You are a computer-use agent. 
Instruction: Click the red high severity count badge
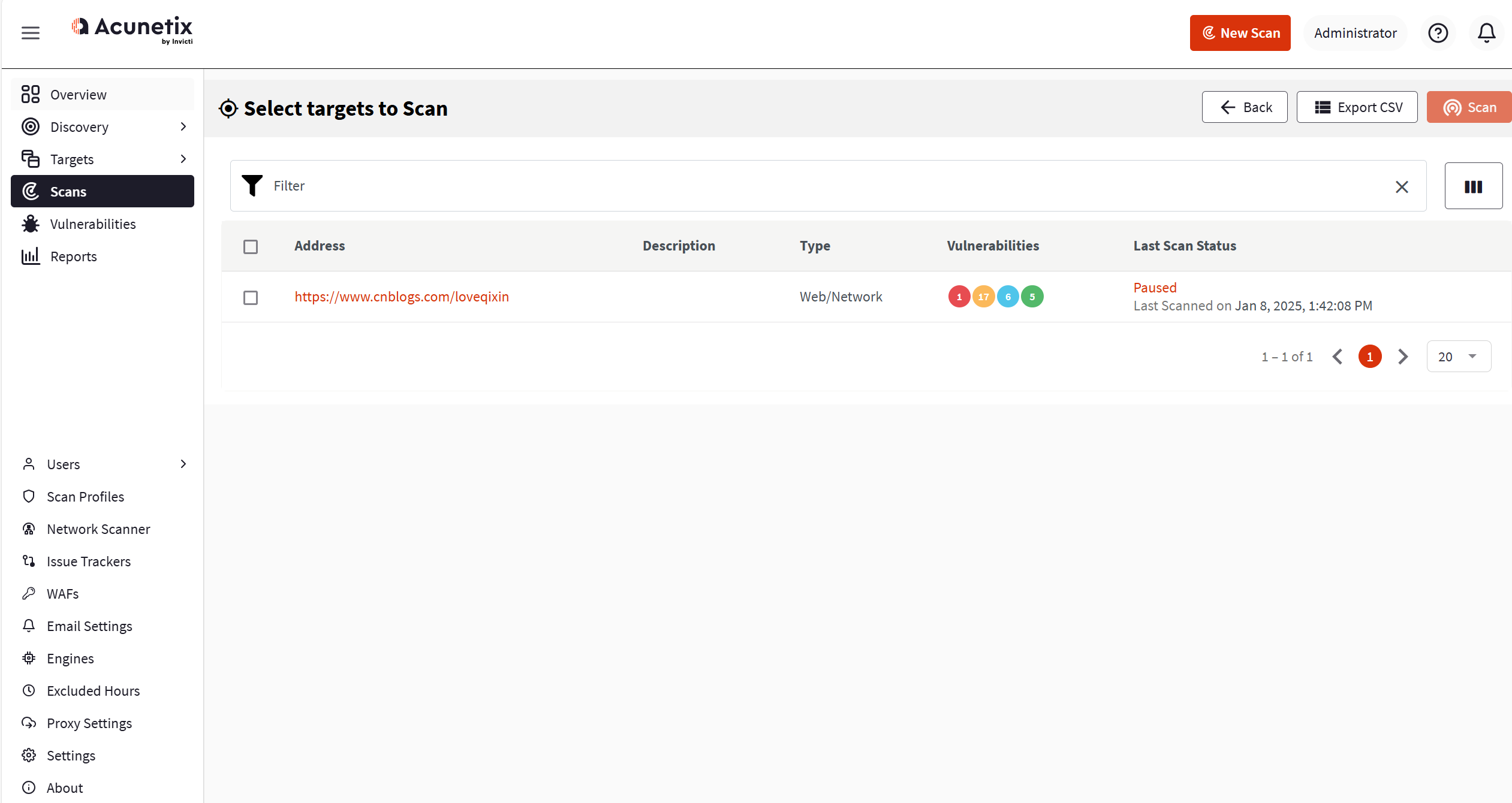pos(959,297)
